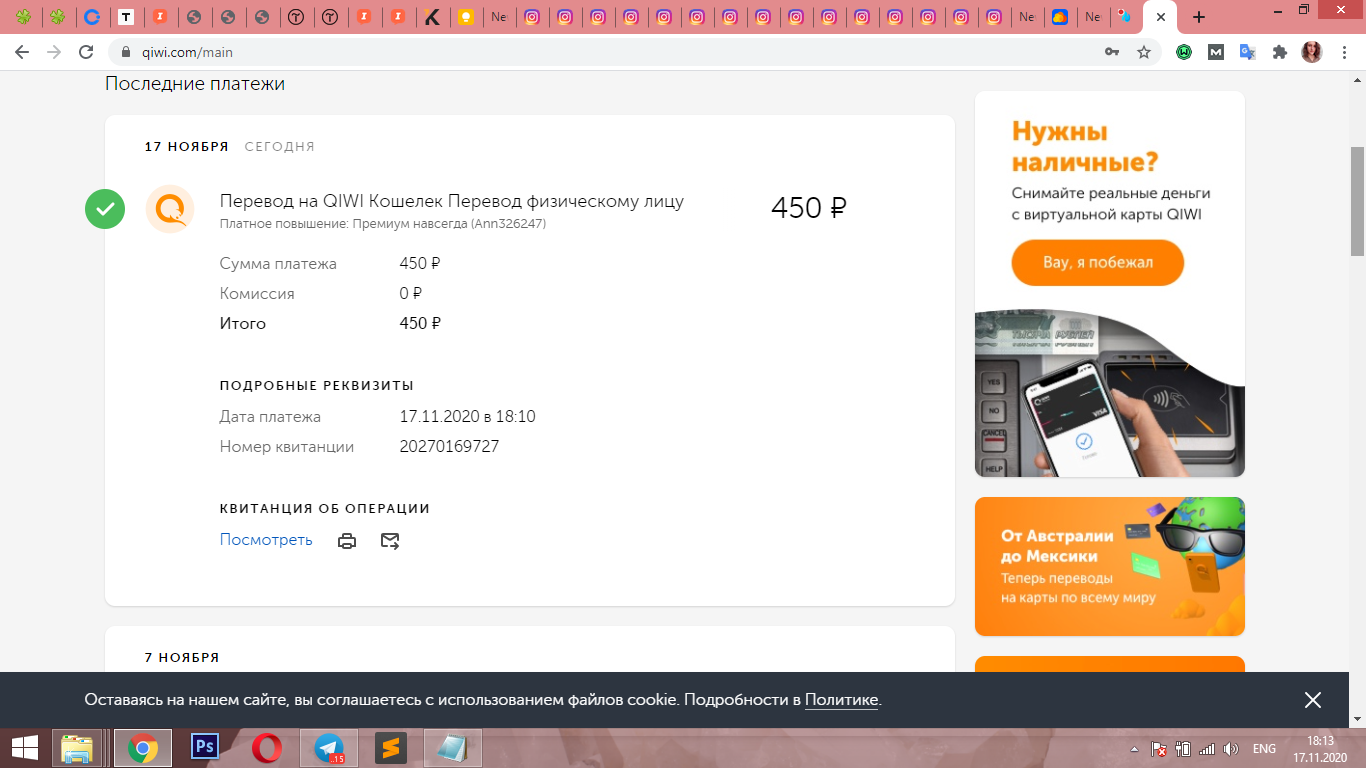Go forward in browser history
This screenshot has width=1366, height=768.
tap(54, 52)
